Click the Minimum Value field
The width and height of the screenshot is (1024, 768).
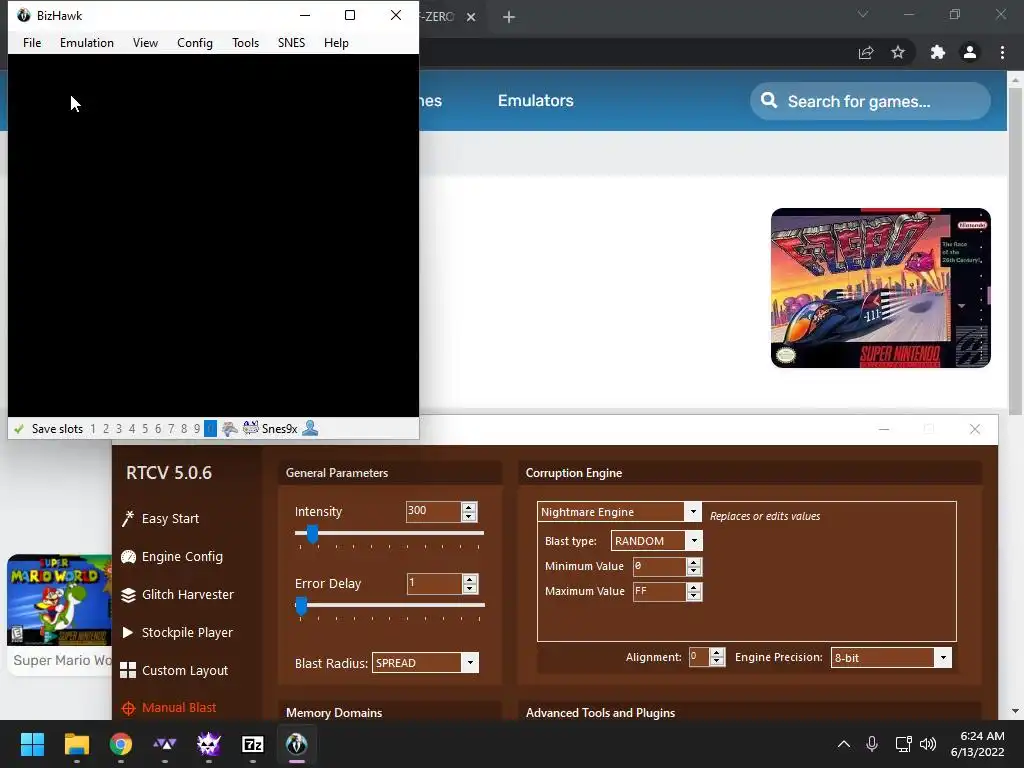click(x=660, y=566)
